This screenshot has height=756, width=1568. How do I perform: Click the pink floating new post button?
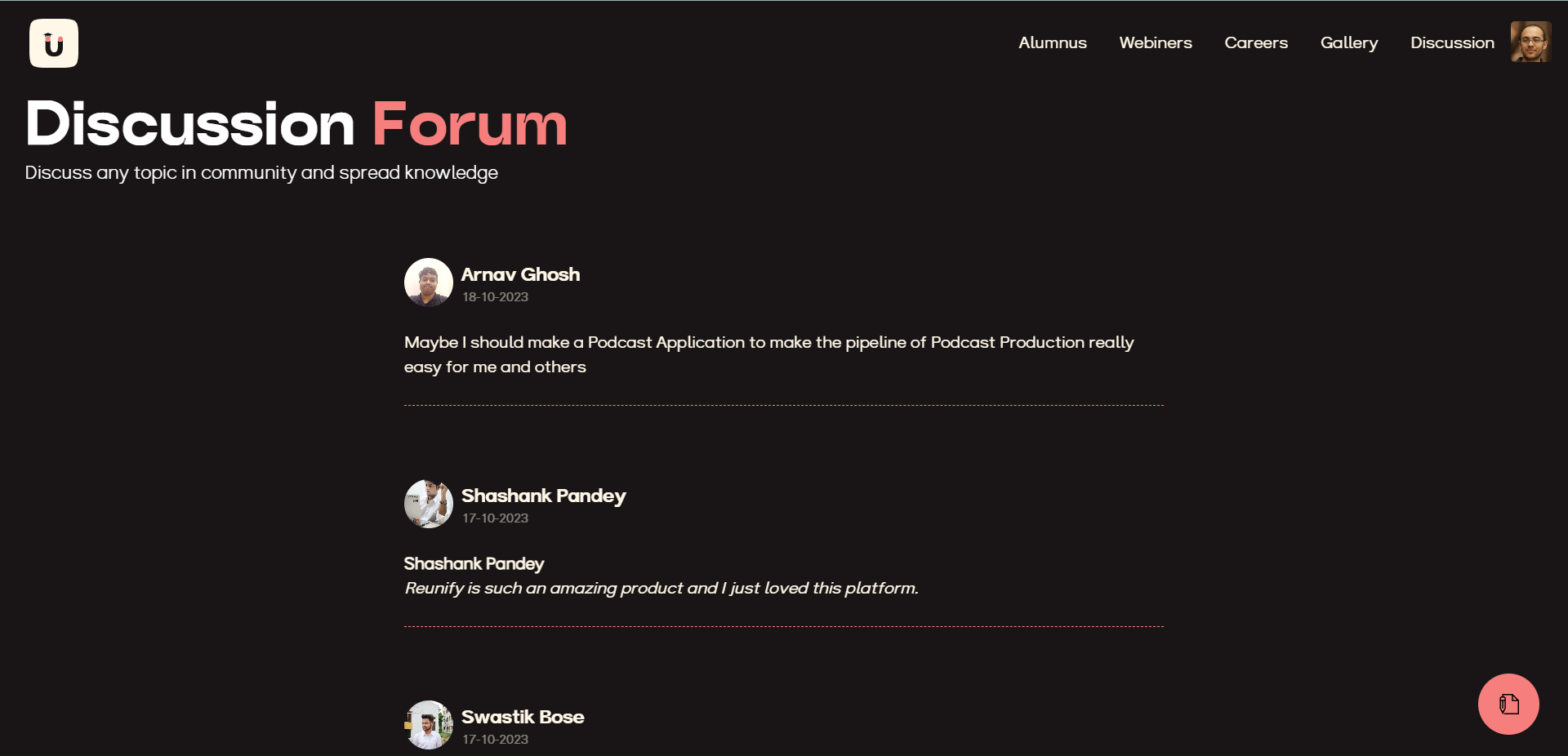[x=1508, y=704]
